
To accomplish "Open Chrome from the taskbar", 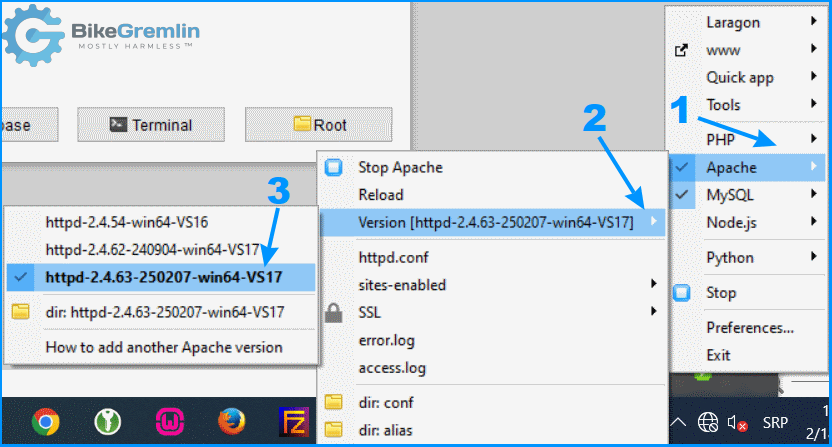I will [x=46, y=423].
